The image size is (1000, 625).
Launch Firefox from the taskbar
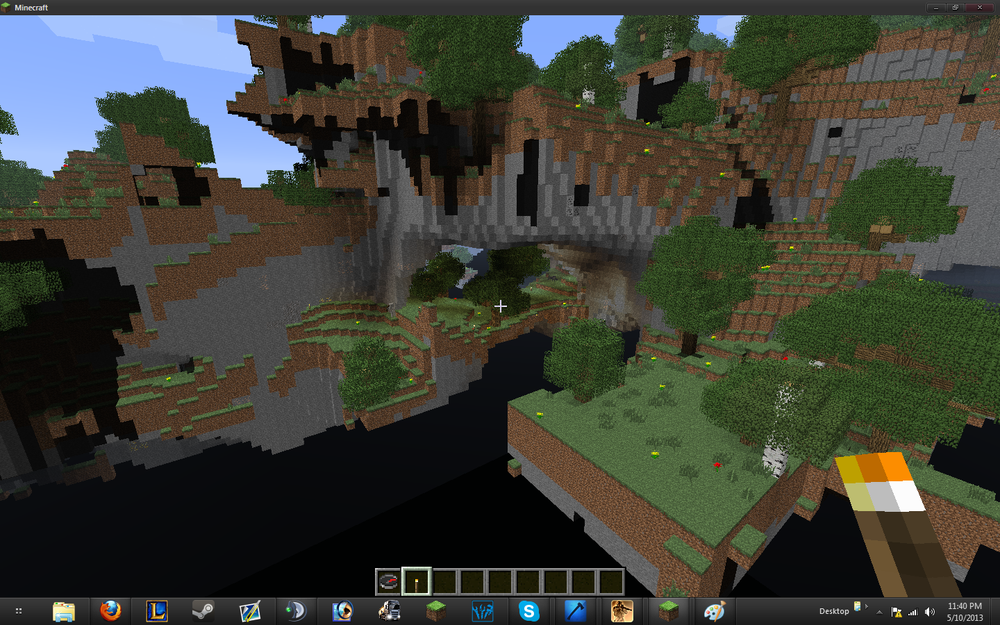[110, 611]
